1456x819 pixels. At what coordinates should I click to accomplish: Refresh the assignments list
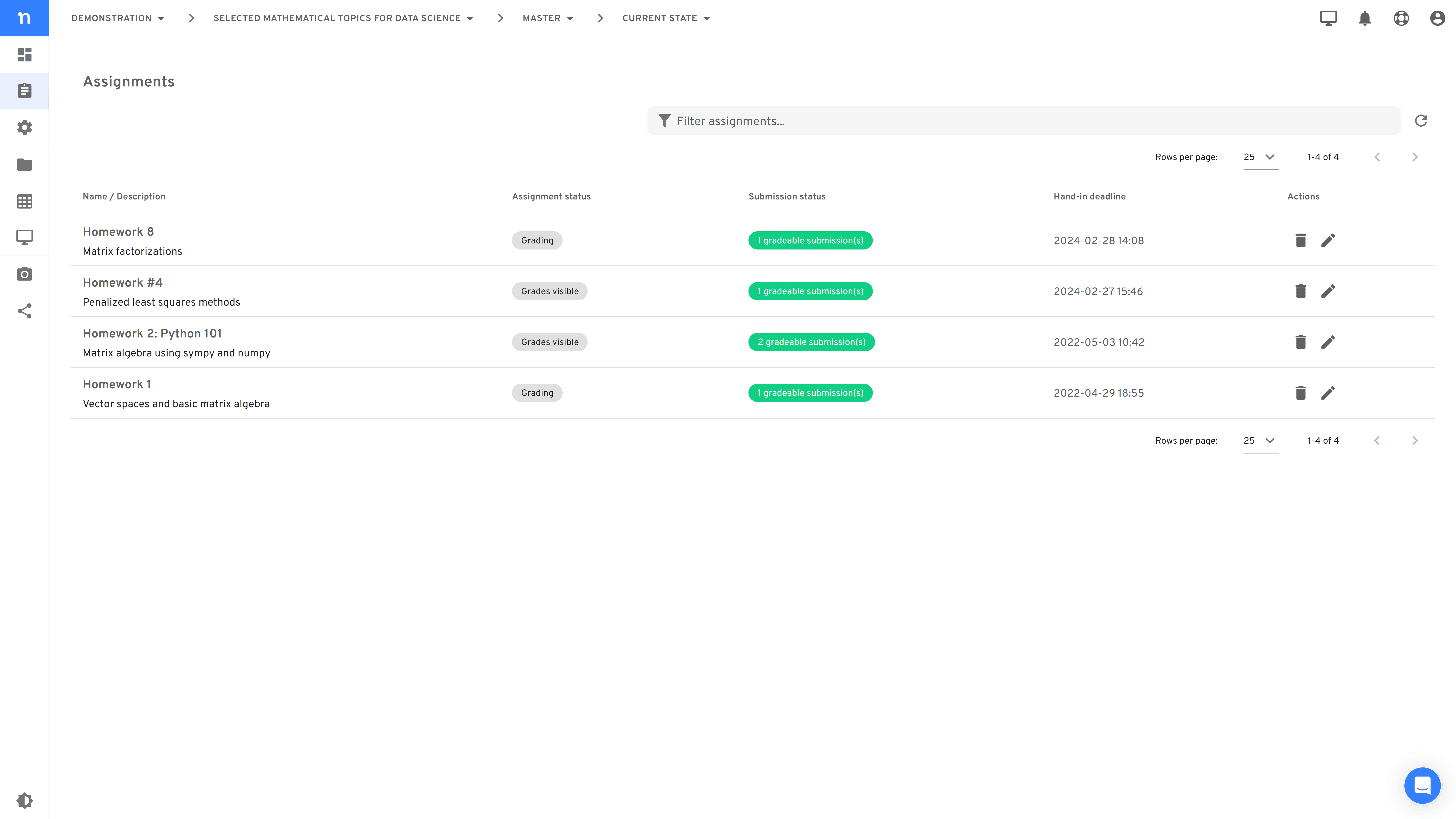point(1421,120)
